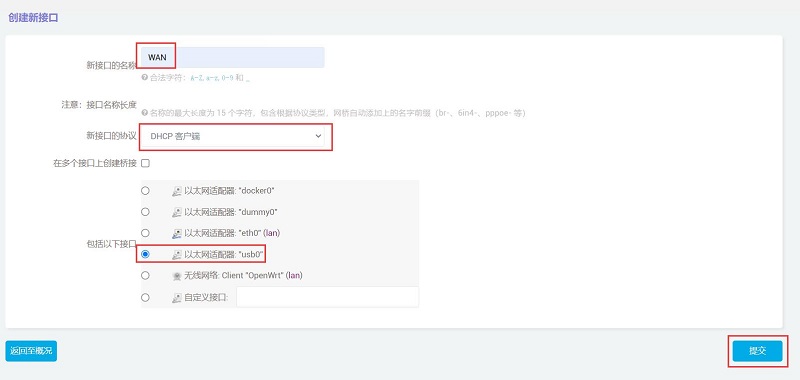Select the wireless Client OpenWrt radio button
The image size is (800, 380).
pos(145,275)
